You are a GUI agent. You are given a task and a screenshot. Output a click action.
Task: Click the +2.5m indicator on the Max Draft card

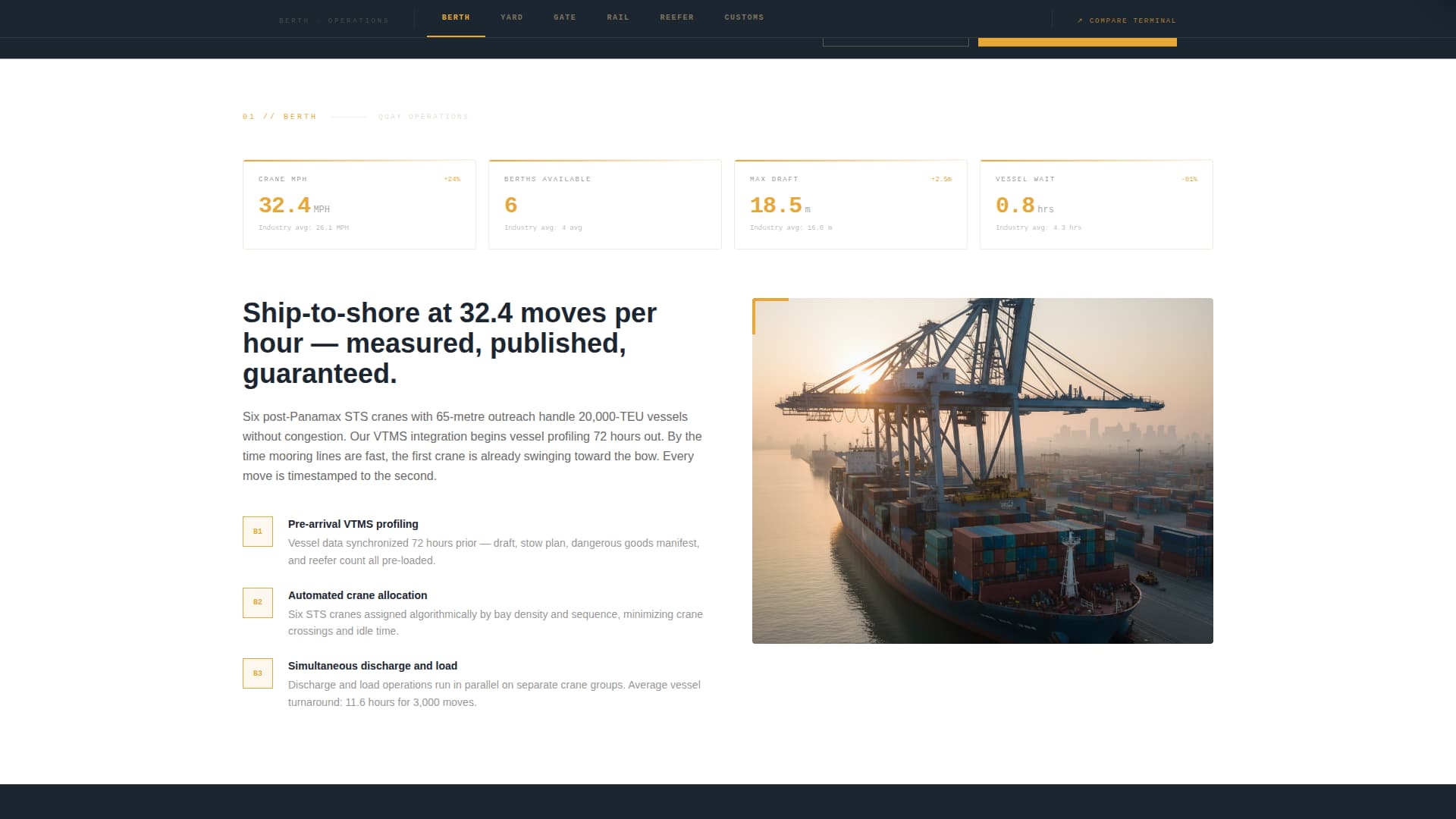point(940,179)
